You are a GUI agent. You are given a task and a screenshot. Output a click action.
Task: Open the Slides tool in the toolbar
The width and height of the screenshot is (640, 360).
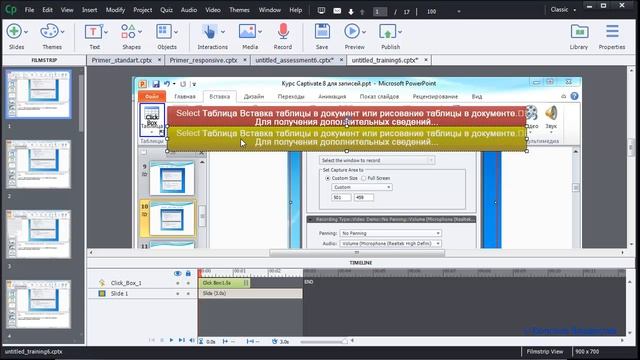pos(14,31)
